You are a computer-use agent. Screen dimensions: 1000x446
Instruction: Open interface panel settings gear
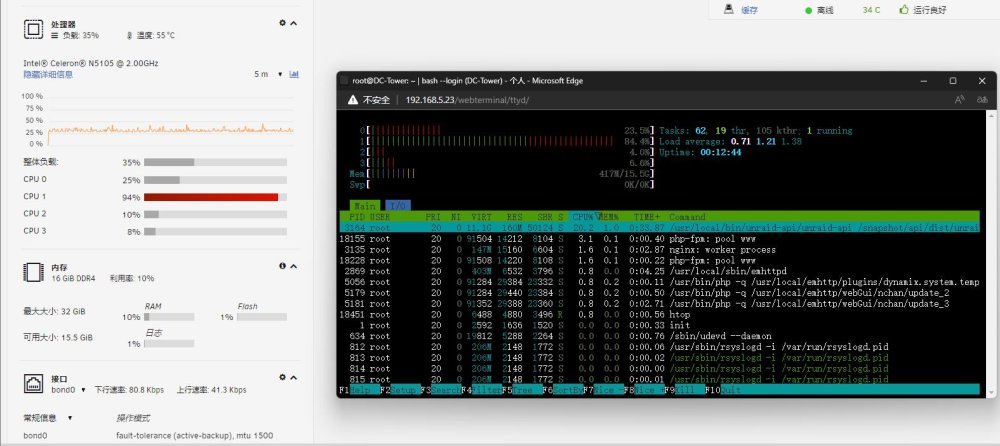283,377
